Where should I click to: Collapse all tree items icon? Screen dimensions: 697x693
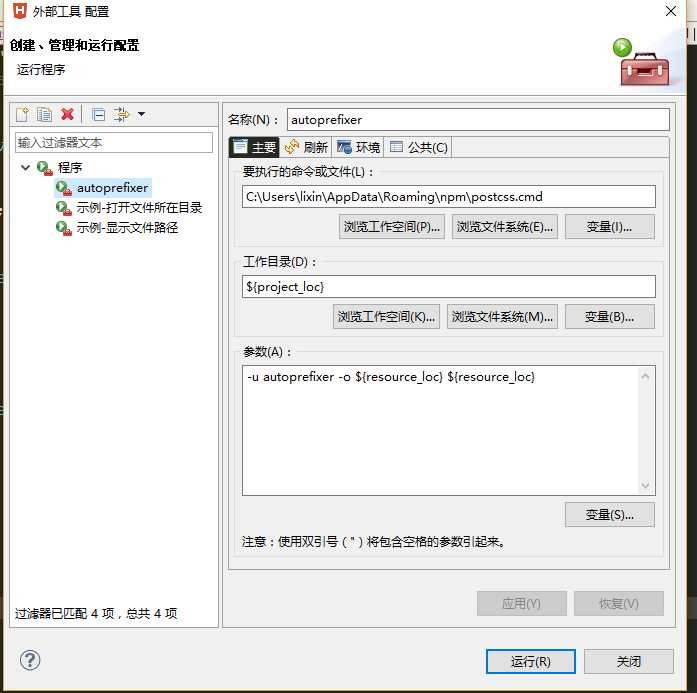[98, 115]
